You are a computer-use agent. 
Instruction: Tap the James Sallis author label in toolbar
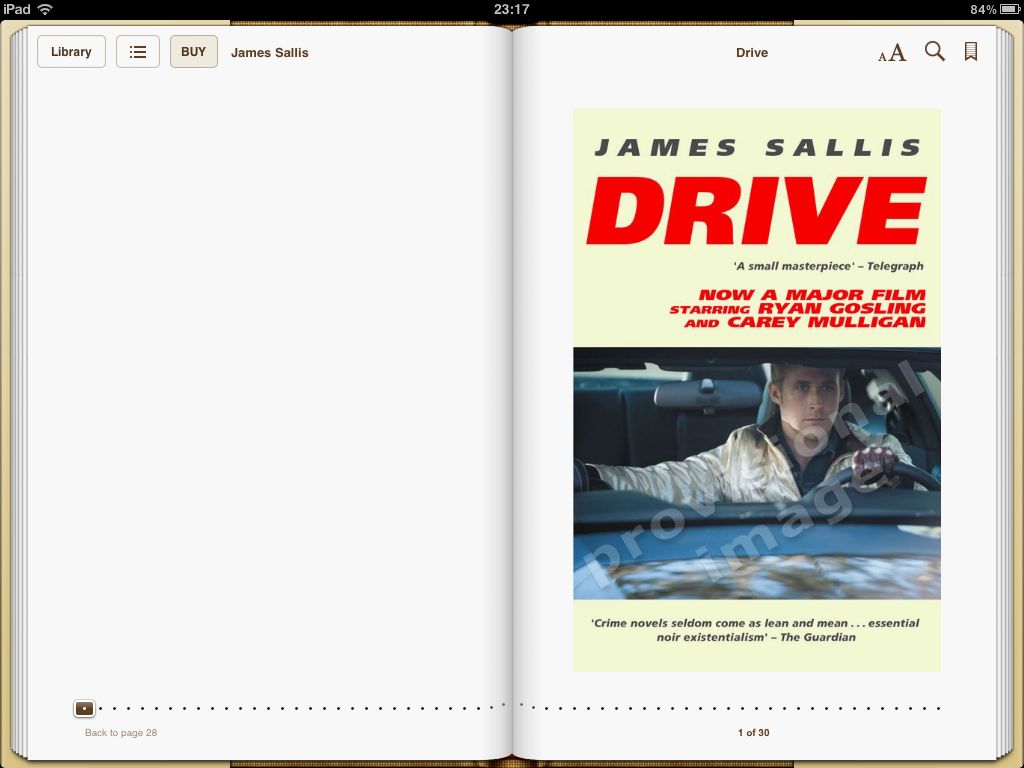269,53
